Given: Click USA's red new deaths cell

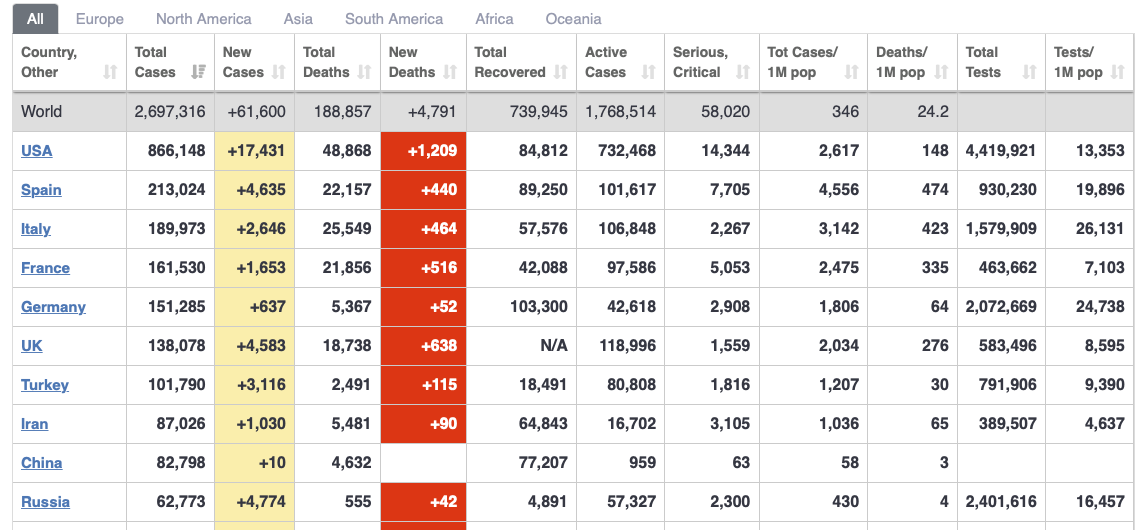Looking at the screenshot, I should [423, 151].
